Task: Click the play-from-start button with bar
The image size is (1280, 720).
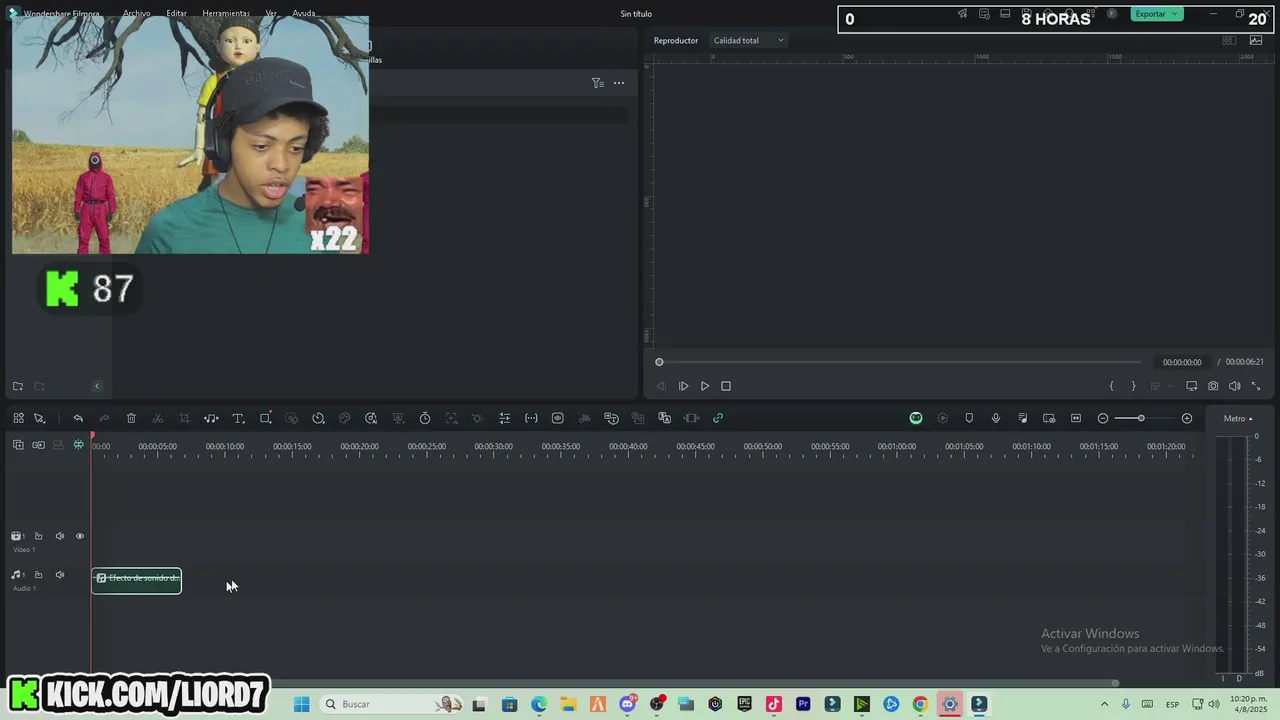Action: click(x=683, y=386)
